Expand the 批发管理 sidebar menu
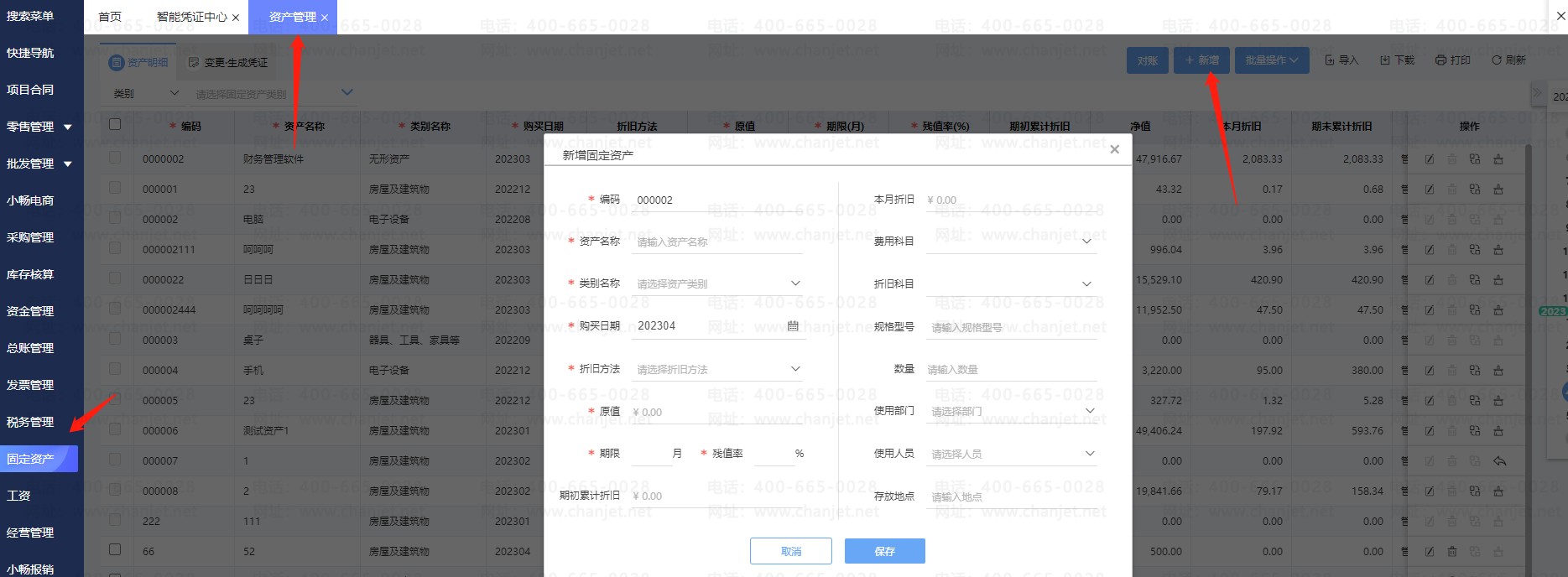This screenshot has height=577, width=1568. click(x=39, y=164)
